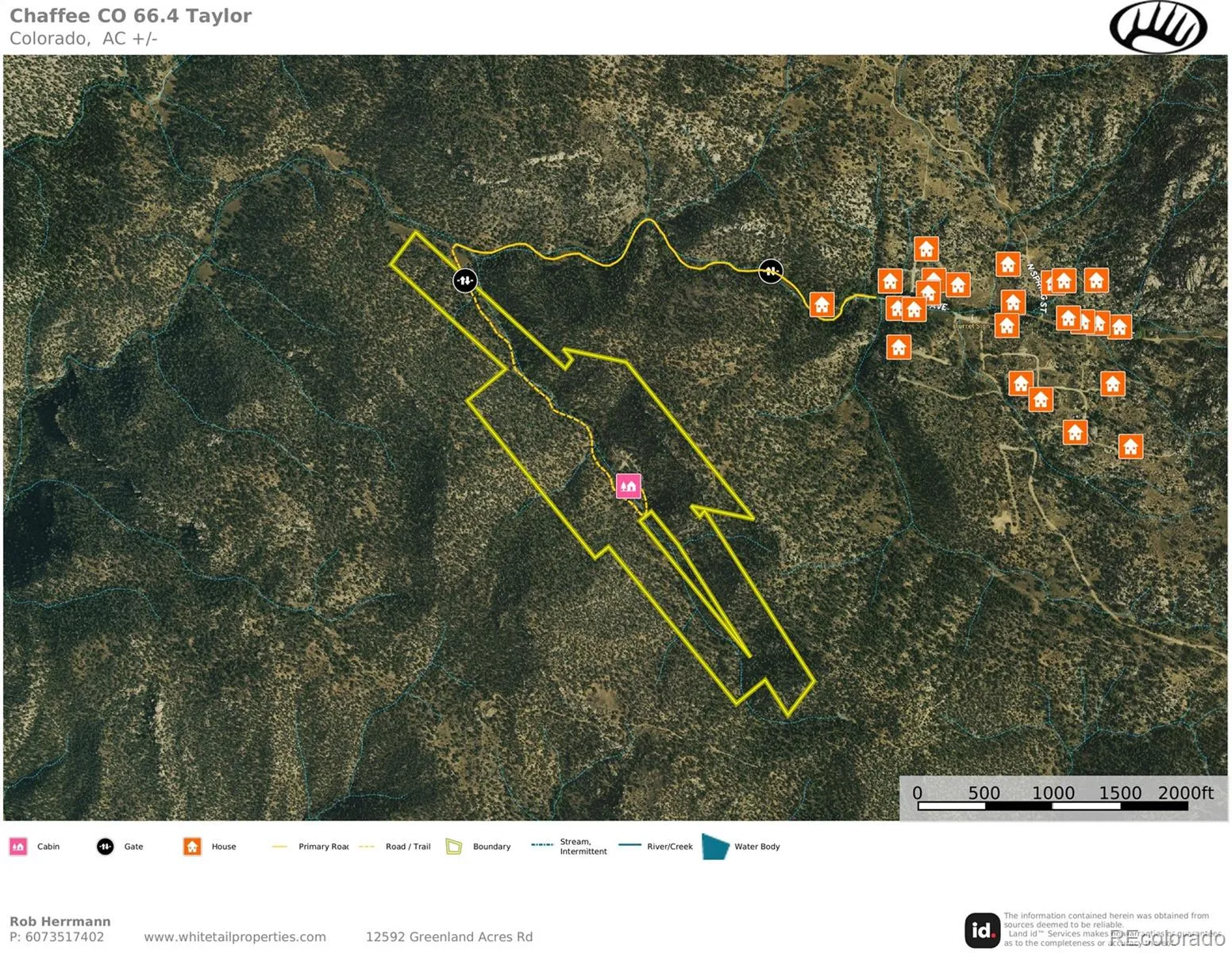Select the northernmost house marker in the cluster
The height and width of the screenshot is (953, 1232).
click(x=926, y=249)
